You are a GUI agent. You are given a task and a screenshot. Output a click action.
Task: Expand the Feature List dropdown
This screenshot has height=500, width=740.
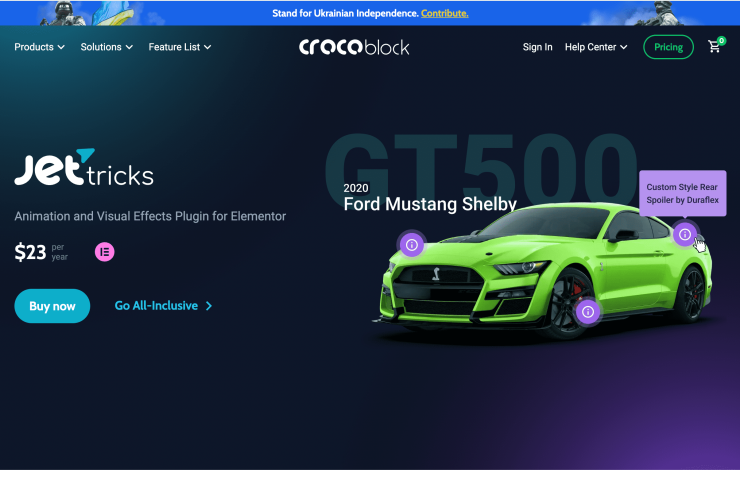pos(180,47)
